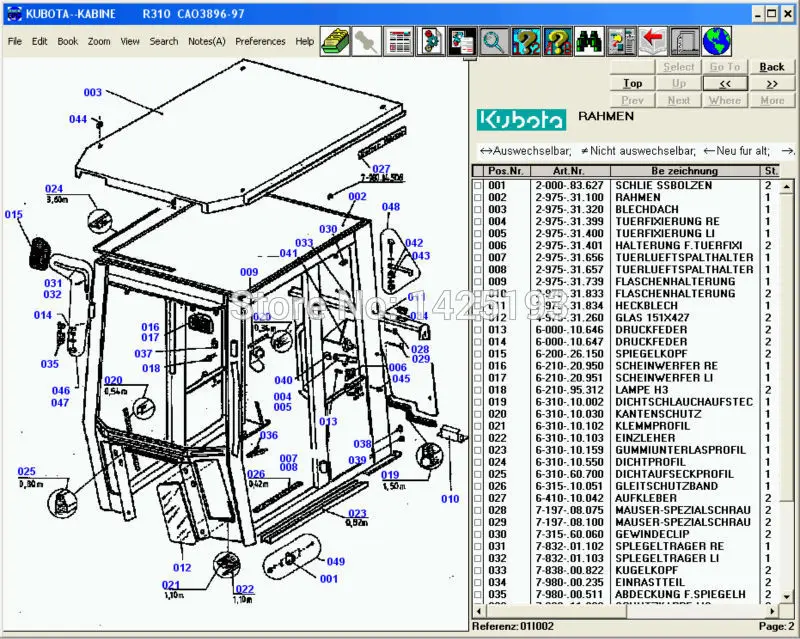Open the File menu

click(x=15, y=41)
